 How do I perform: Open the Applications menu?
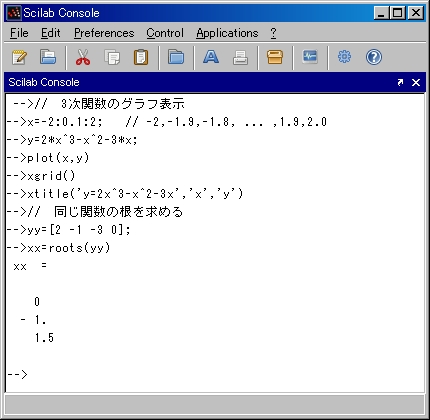(x=227, y=33)
